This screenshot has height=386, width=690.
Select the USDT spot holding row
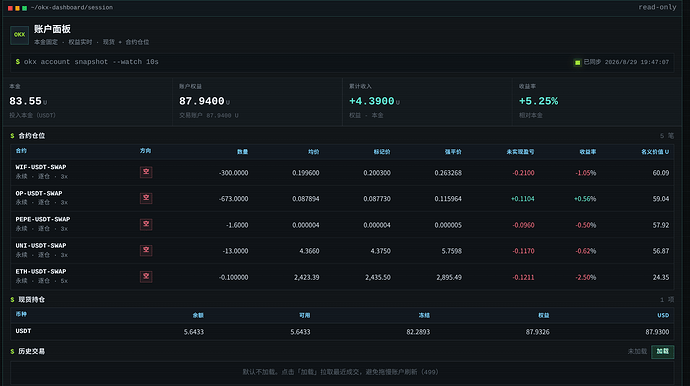point(342,331)
